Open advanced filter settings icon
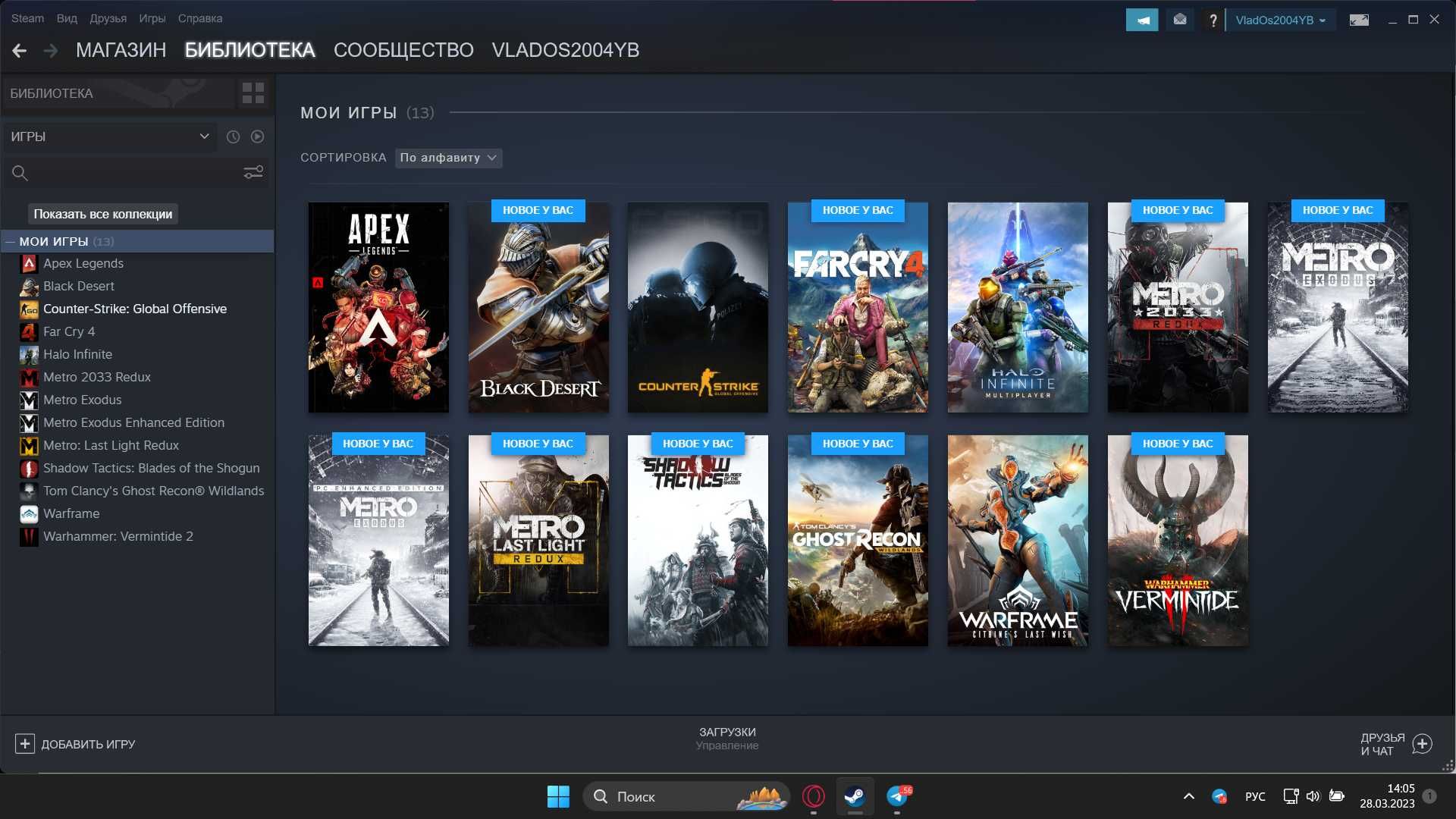This screenshot has height=819, width=1456. tap(253, 173)
